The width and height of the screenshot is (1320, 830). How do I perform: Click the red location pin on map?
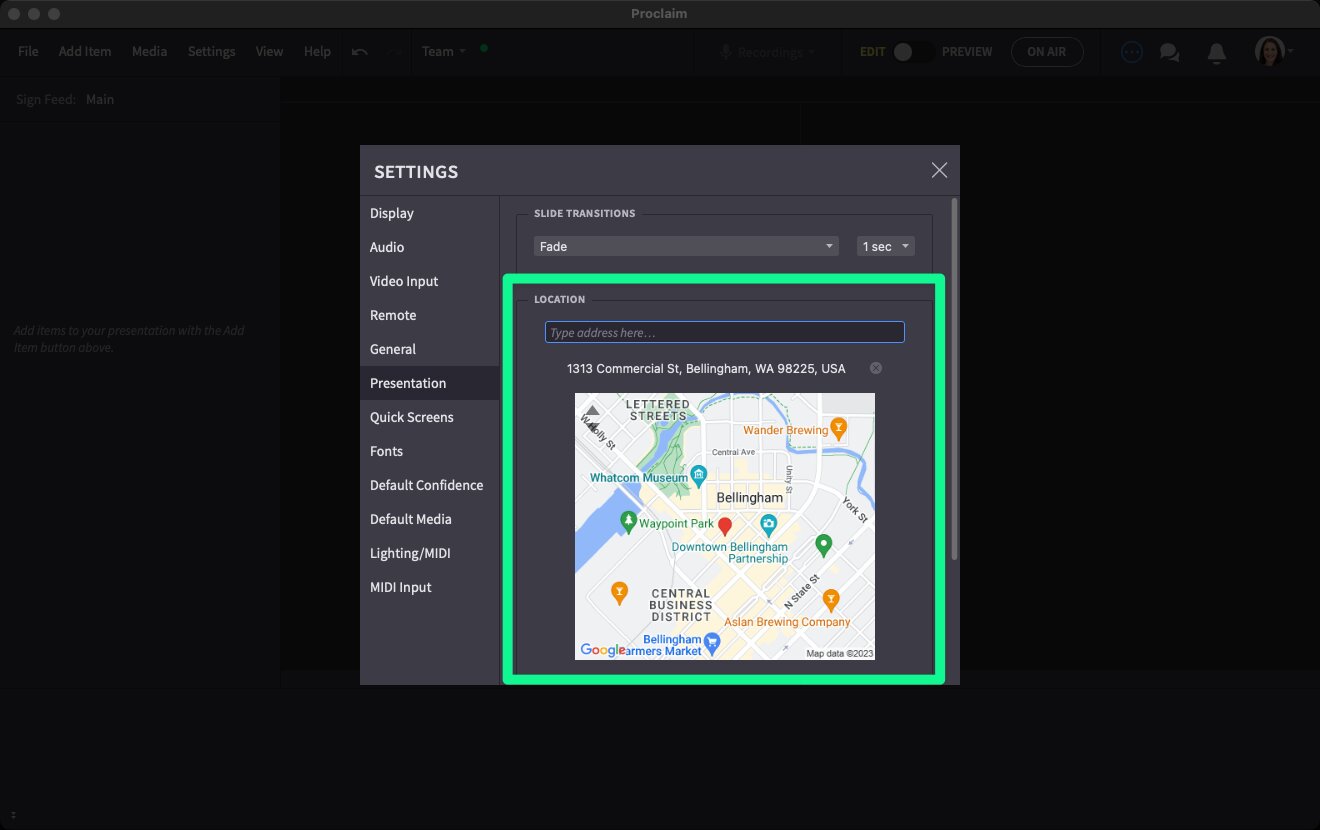point(726,526)
